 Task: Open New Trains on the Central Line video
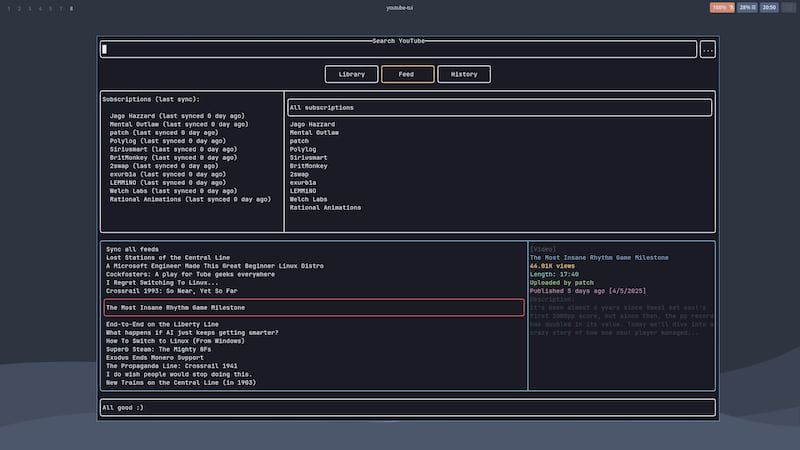(x=181, y=383)
